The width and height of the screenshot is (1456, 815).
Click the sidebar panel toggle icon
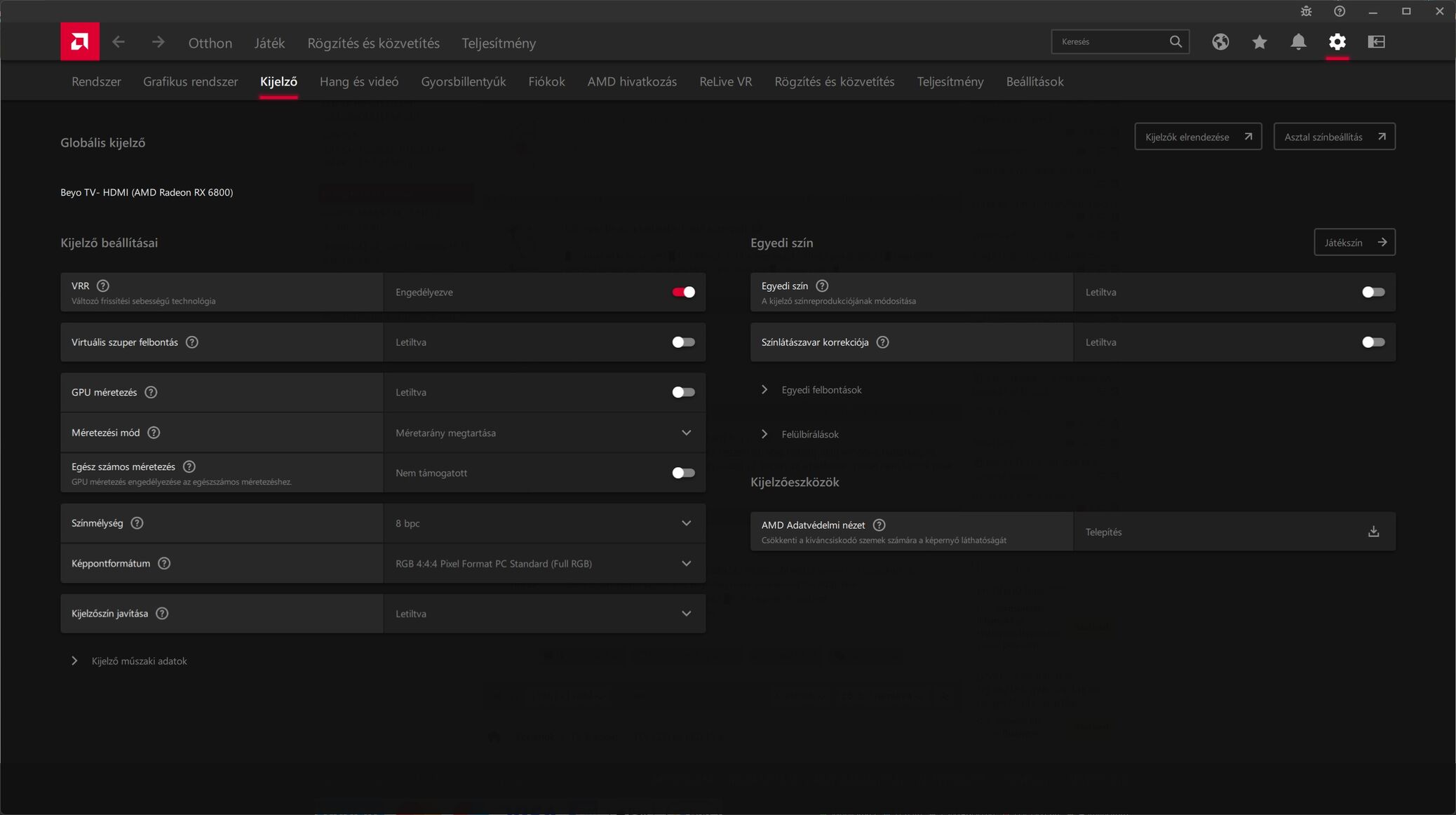click(1376, 42)
